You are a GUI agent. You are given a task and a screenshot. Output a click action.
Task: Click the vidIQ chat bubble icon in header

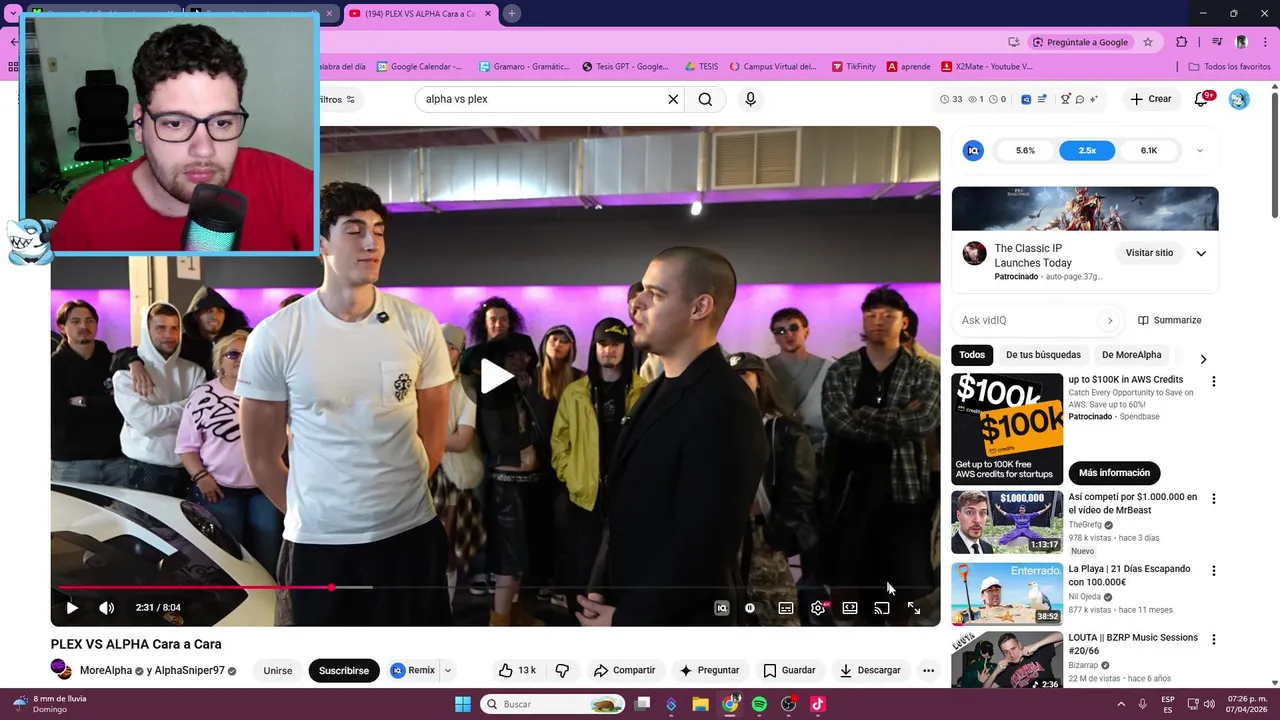[1079, 99]
